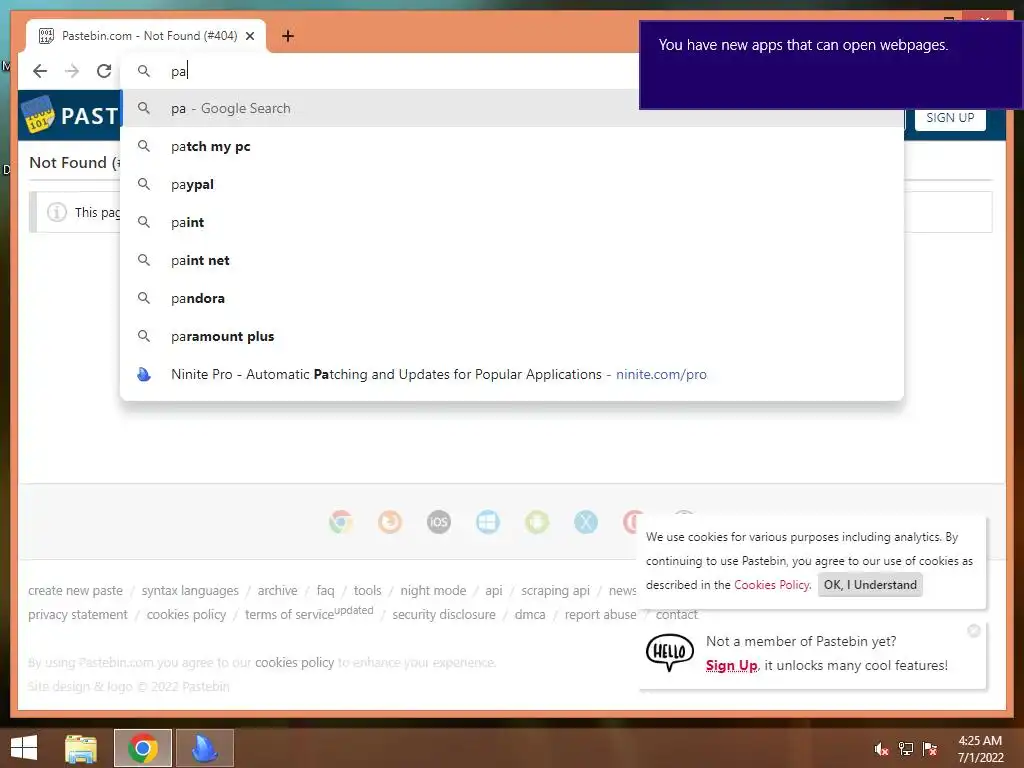Click the 'Not Found' page heading
1024x768 pixels.
coord(74,163)
